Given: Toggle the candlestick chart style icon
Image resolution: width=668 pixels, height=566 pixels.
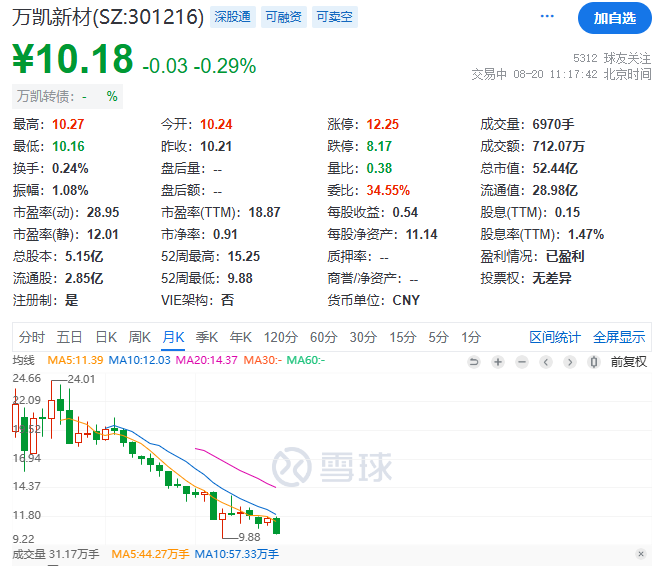Looking at the screenshot, I should point(593,362).
